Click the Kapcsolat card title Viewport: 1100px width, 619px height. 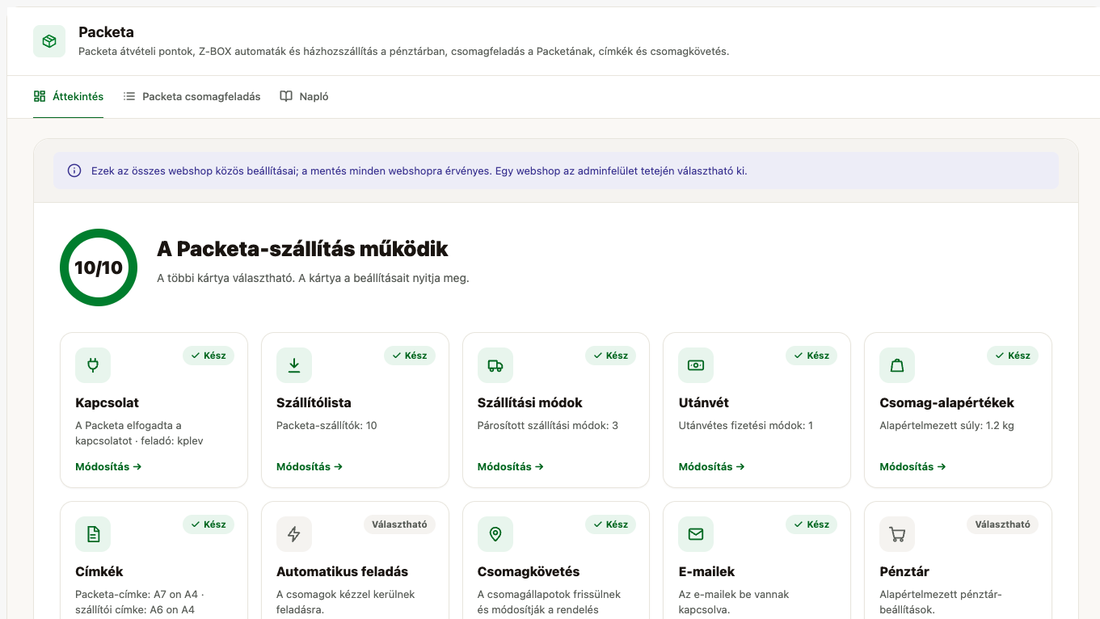[x=107, y=403]
